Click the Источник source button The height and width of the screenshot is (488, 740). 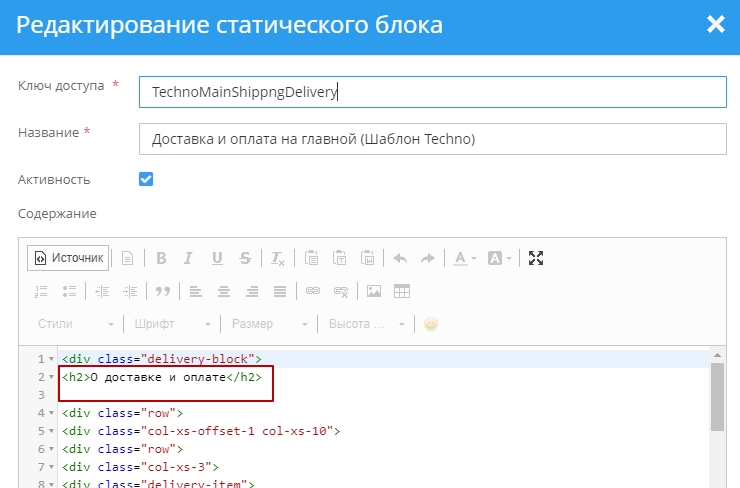click(67, 258)
